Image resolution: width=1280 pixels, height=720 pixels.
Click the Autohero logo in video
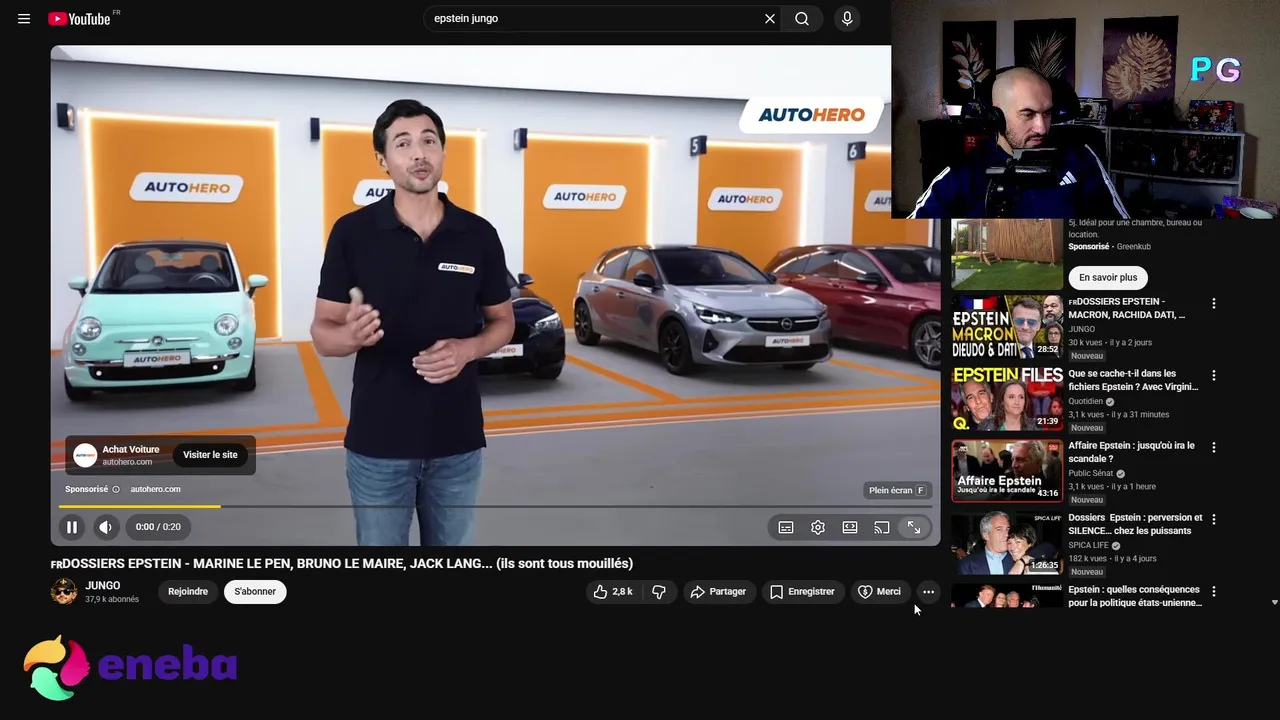pos(811,115)
